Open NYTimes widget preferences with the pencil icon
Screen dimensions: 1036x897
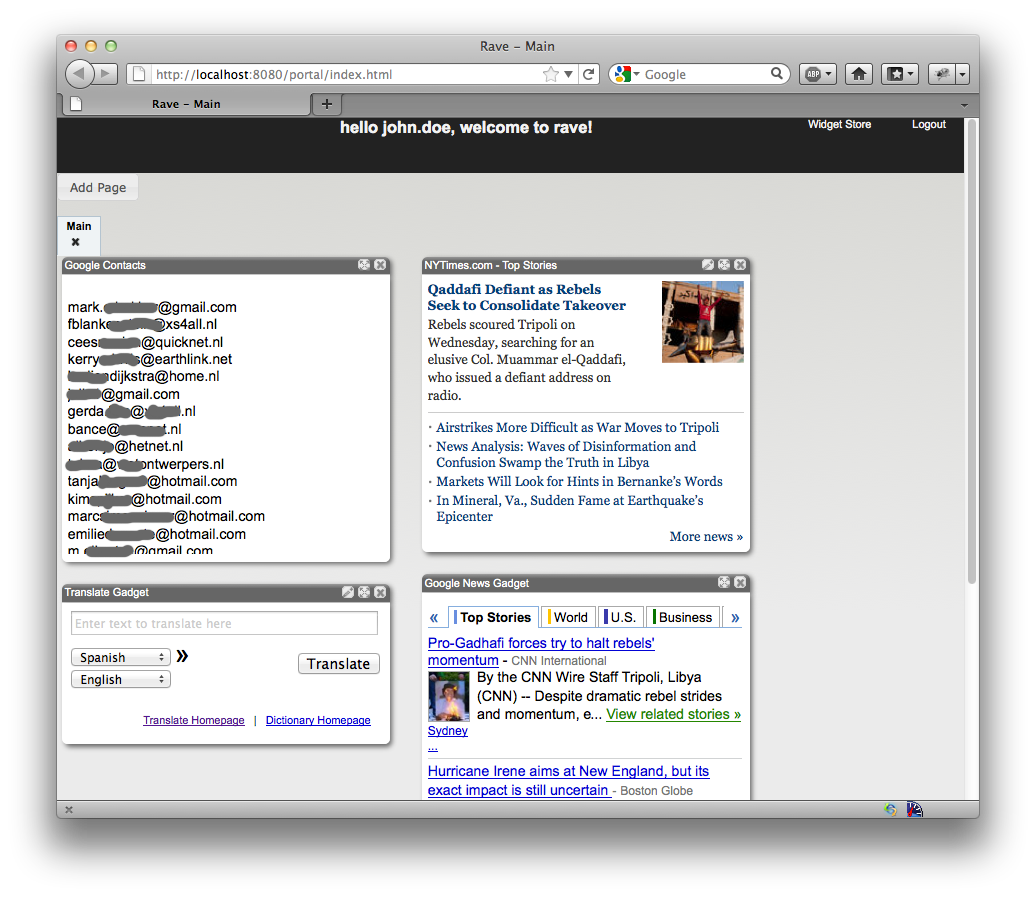pyautogui.click(x=708, y=265)
